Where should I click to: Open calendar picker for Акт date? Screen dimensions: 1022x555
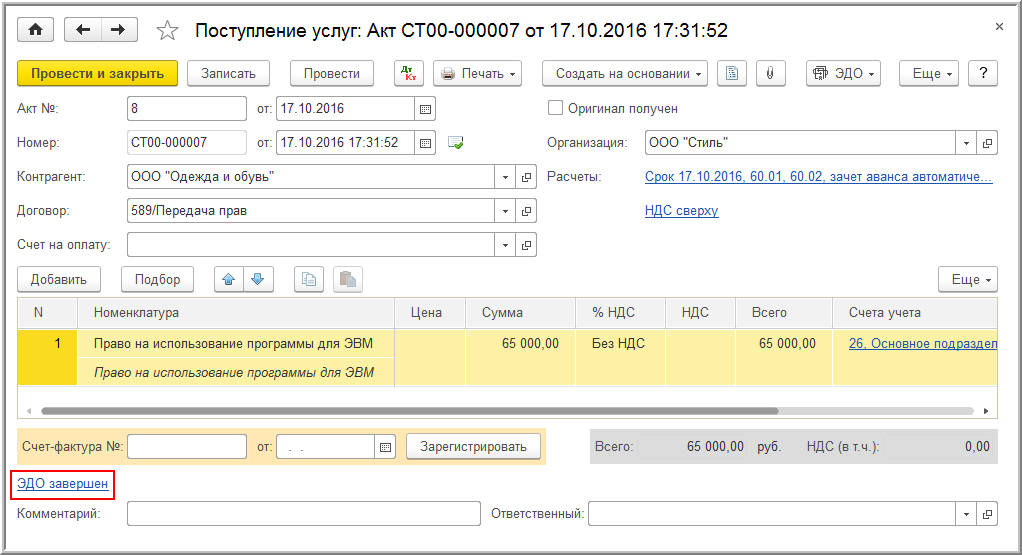425,109
